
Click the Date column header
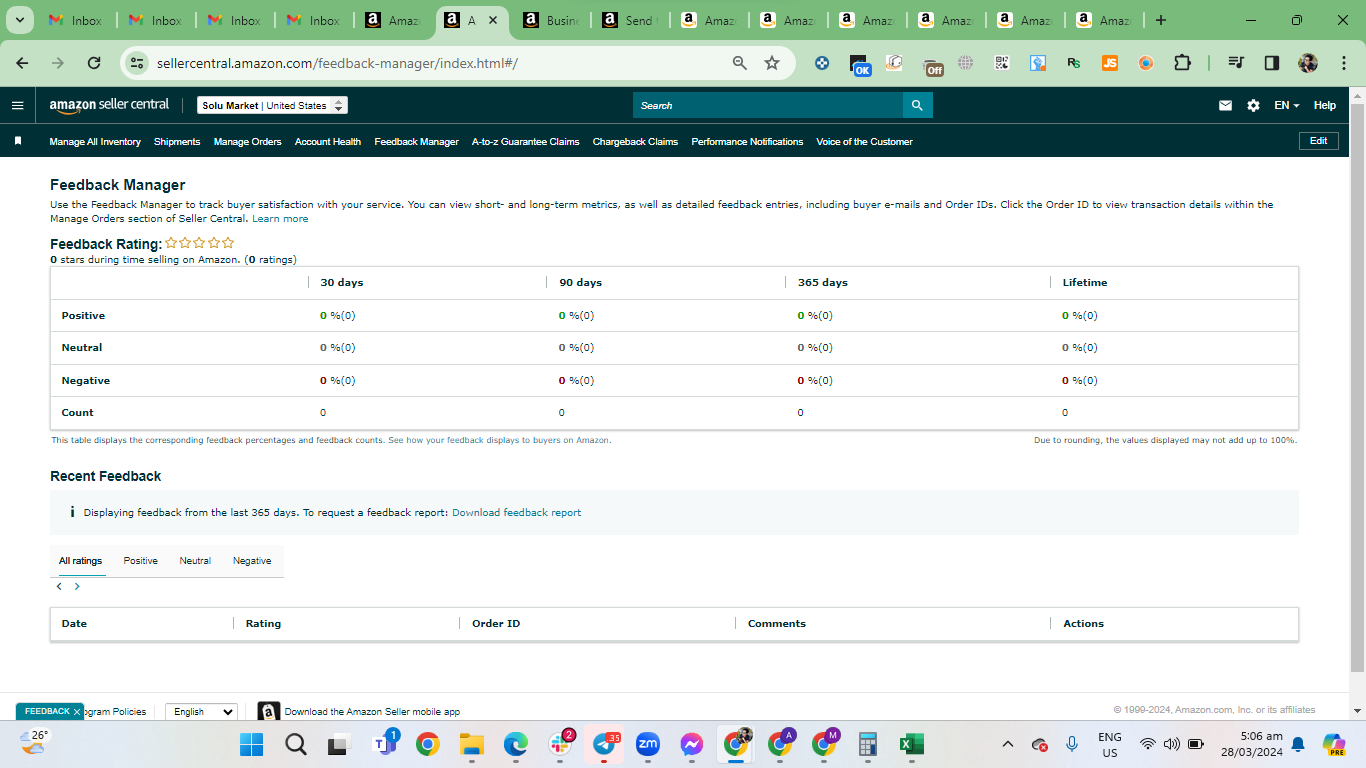[74, 623]
